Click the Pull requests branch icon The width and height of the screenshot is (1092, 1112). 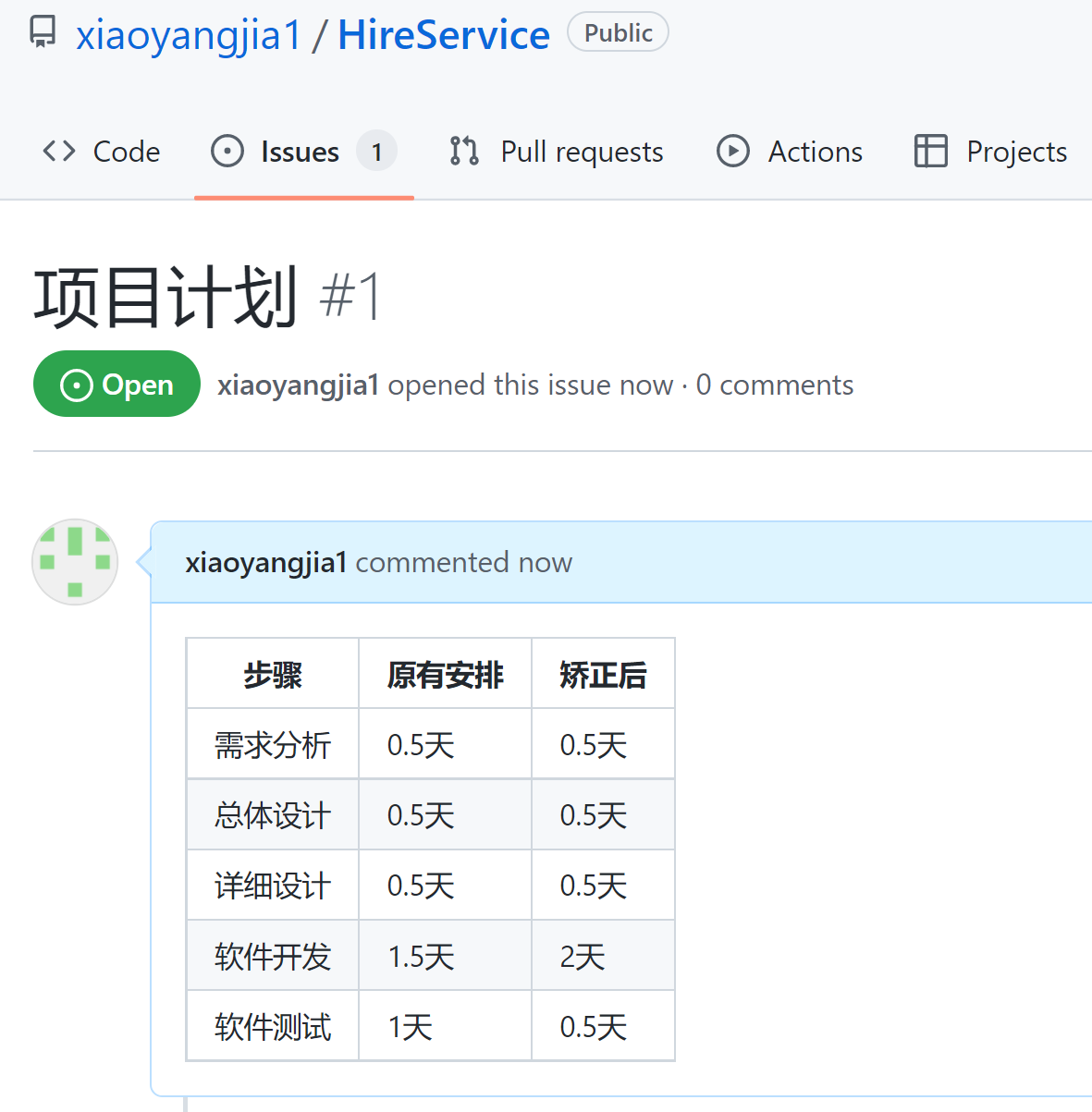pyautogui.click(x=464, y=151)
